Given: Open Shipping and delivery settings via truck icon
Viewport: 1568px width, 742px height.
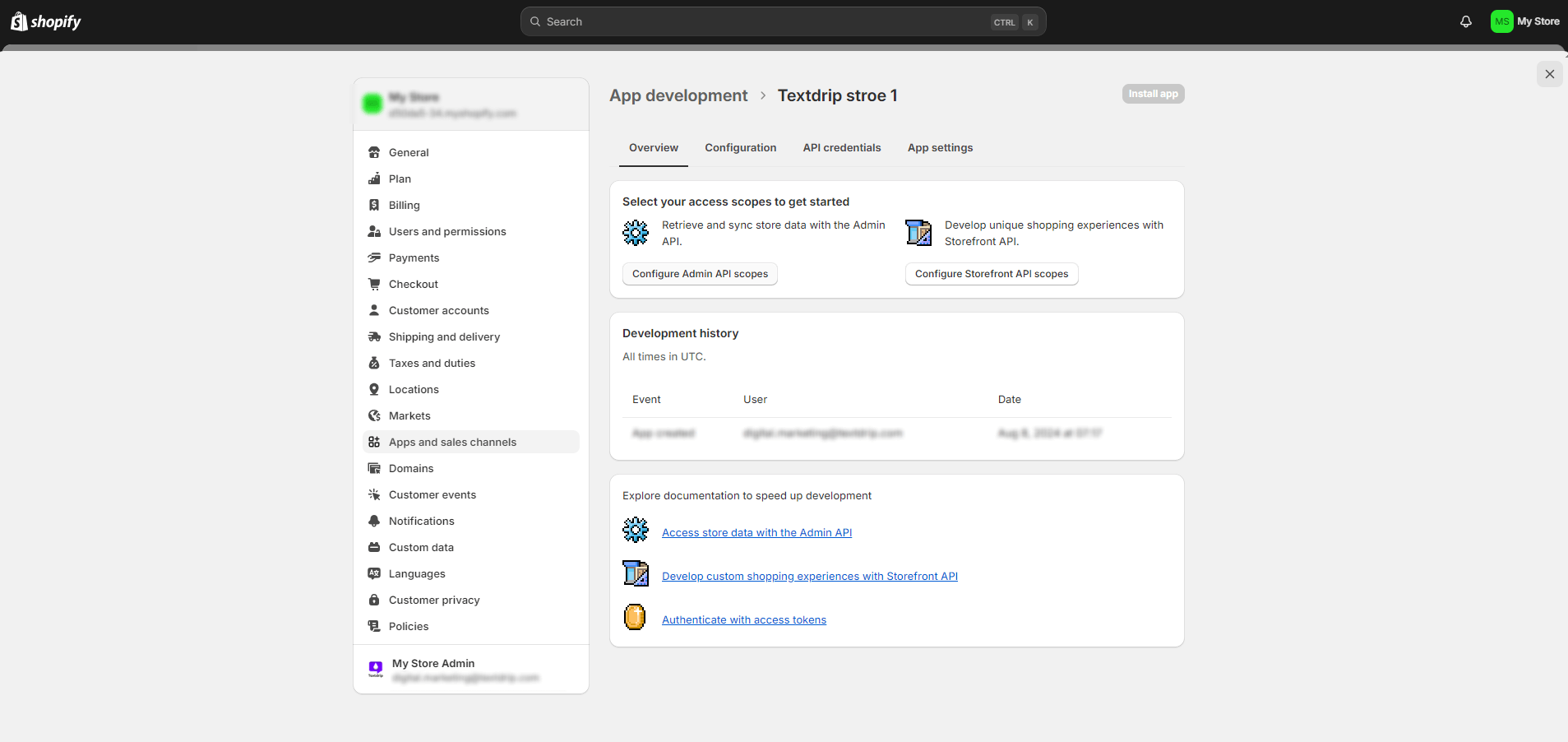Looking at the screenshot, I should point(375,336).
